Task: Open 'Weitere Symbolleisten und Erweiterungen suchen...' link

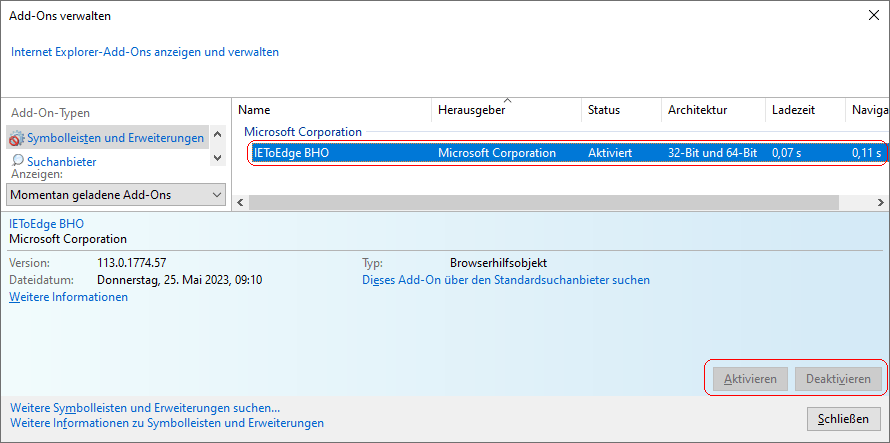Action: pos(144,408)
